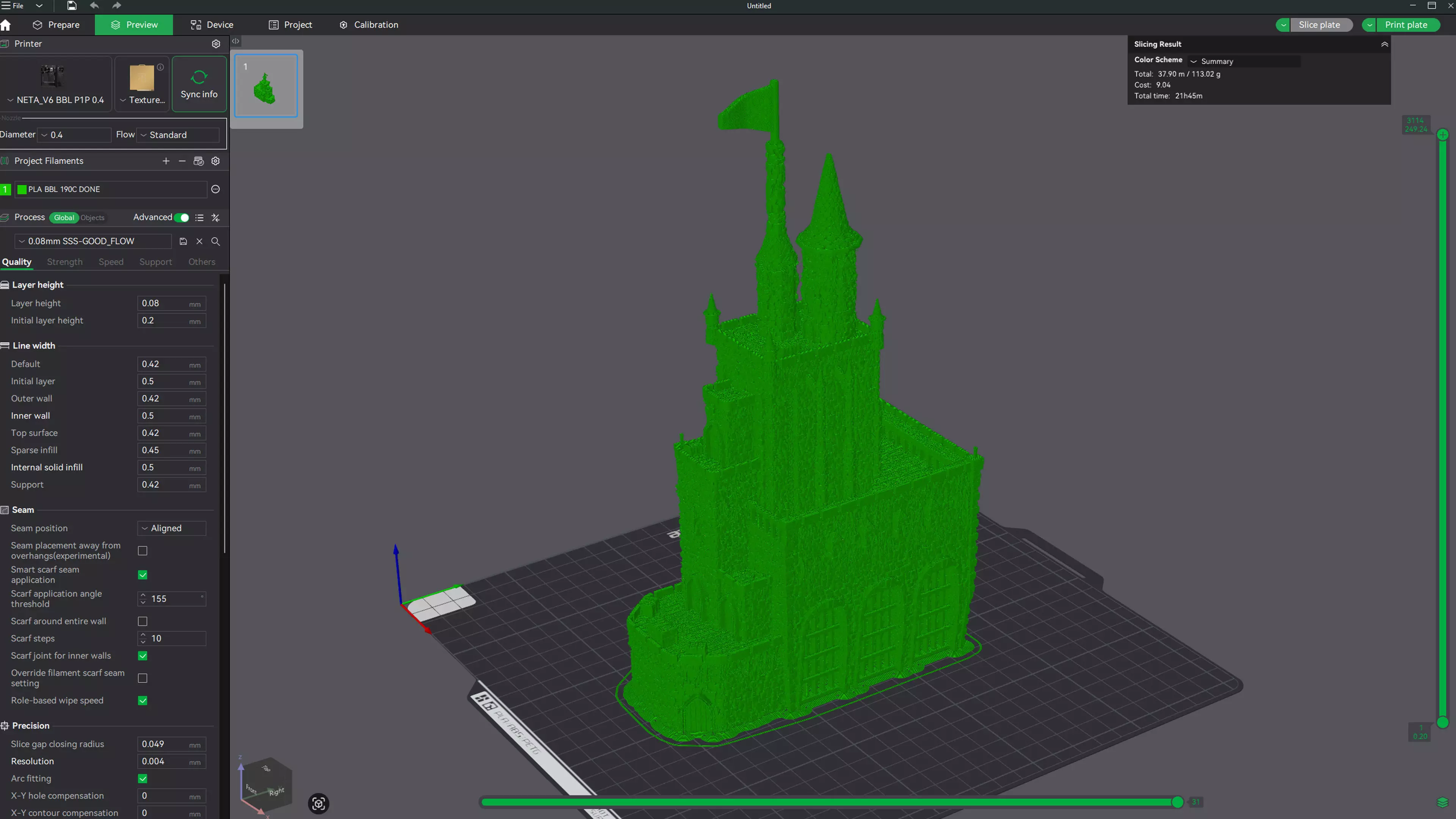
Task: Select plate 1 thumbnail
Action: coord(266,86)
